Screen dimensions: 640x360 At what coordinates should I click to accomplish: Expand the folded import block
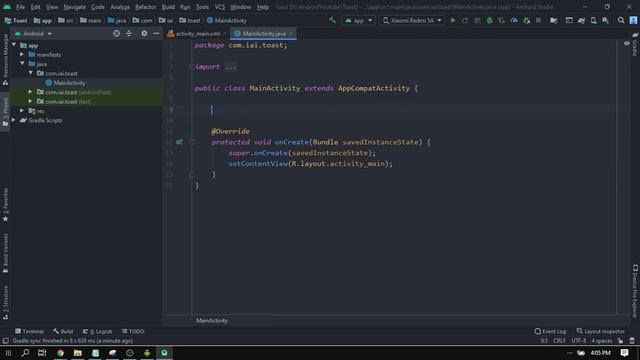click(191, 67)
